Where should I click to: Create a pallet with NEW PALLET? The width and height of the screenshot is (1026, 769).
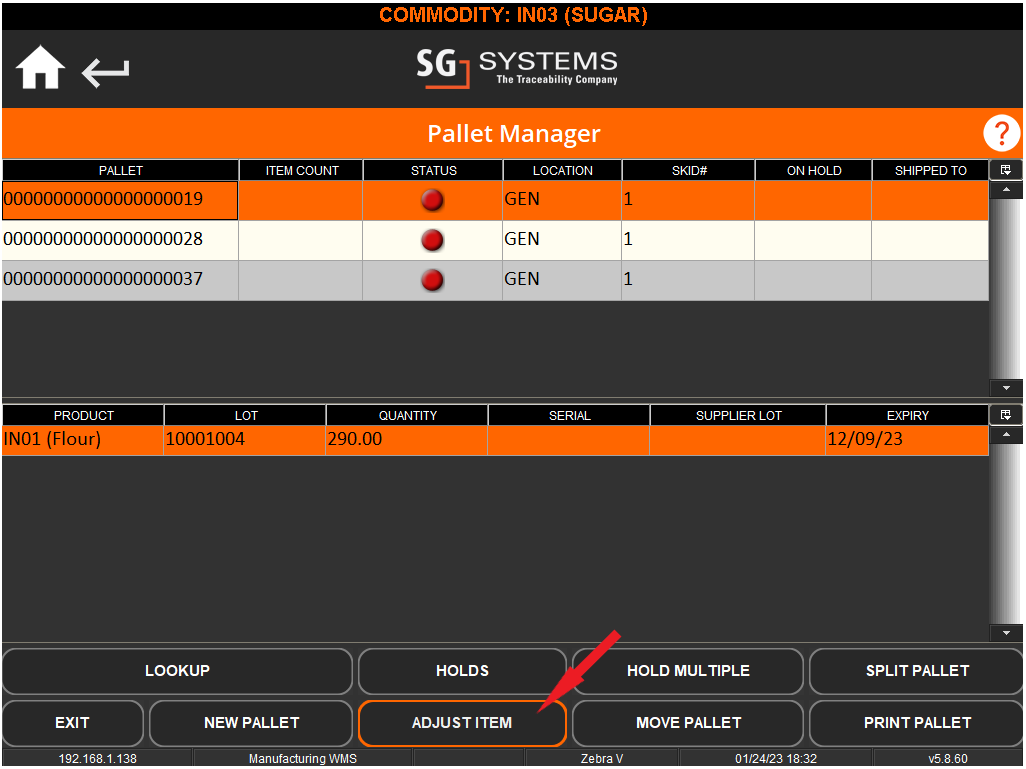(251, 722)
